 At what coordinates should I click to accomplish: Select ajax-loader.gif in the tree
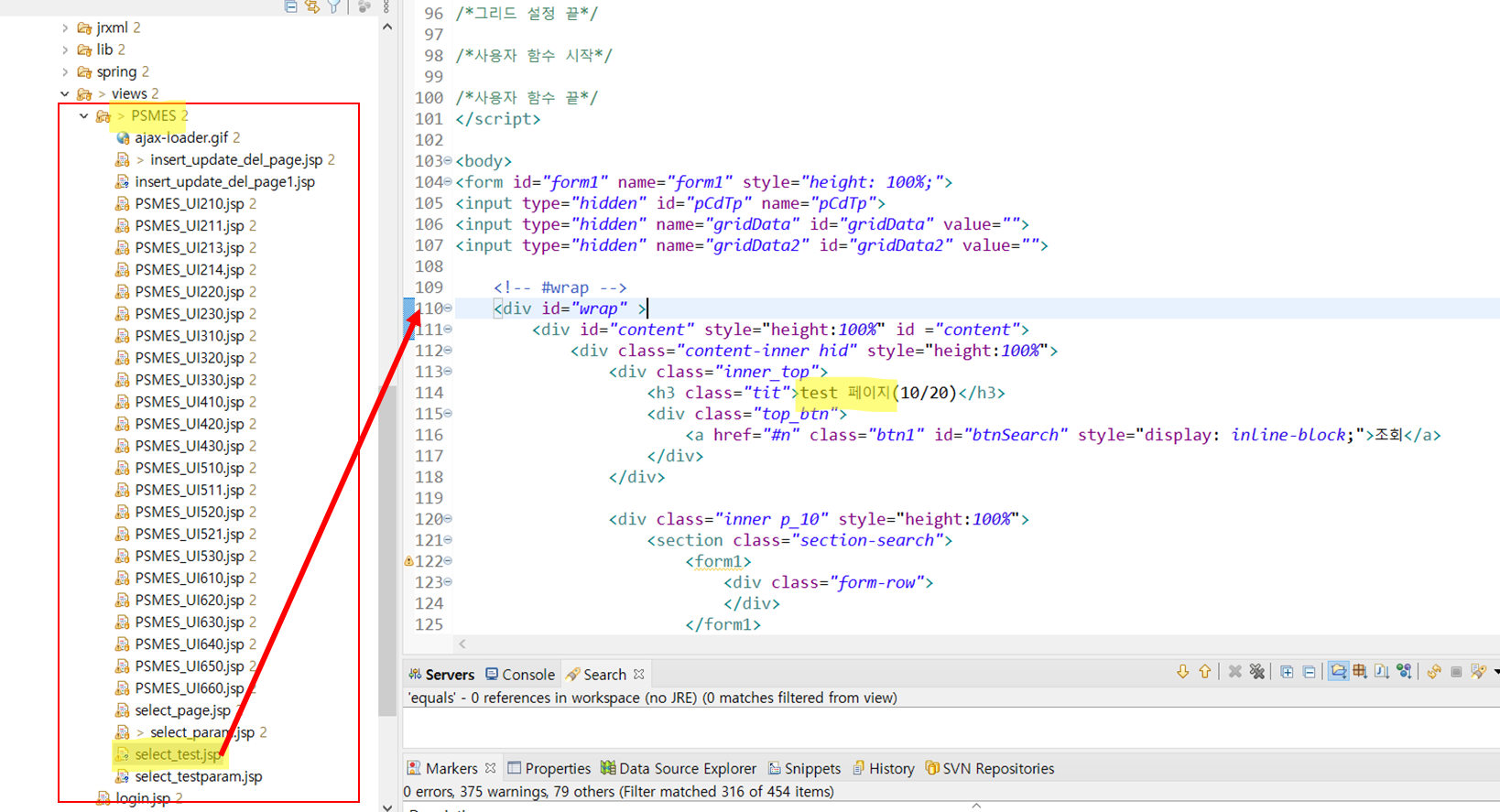point(181,137)
